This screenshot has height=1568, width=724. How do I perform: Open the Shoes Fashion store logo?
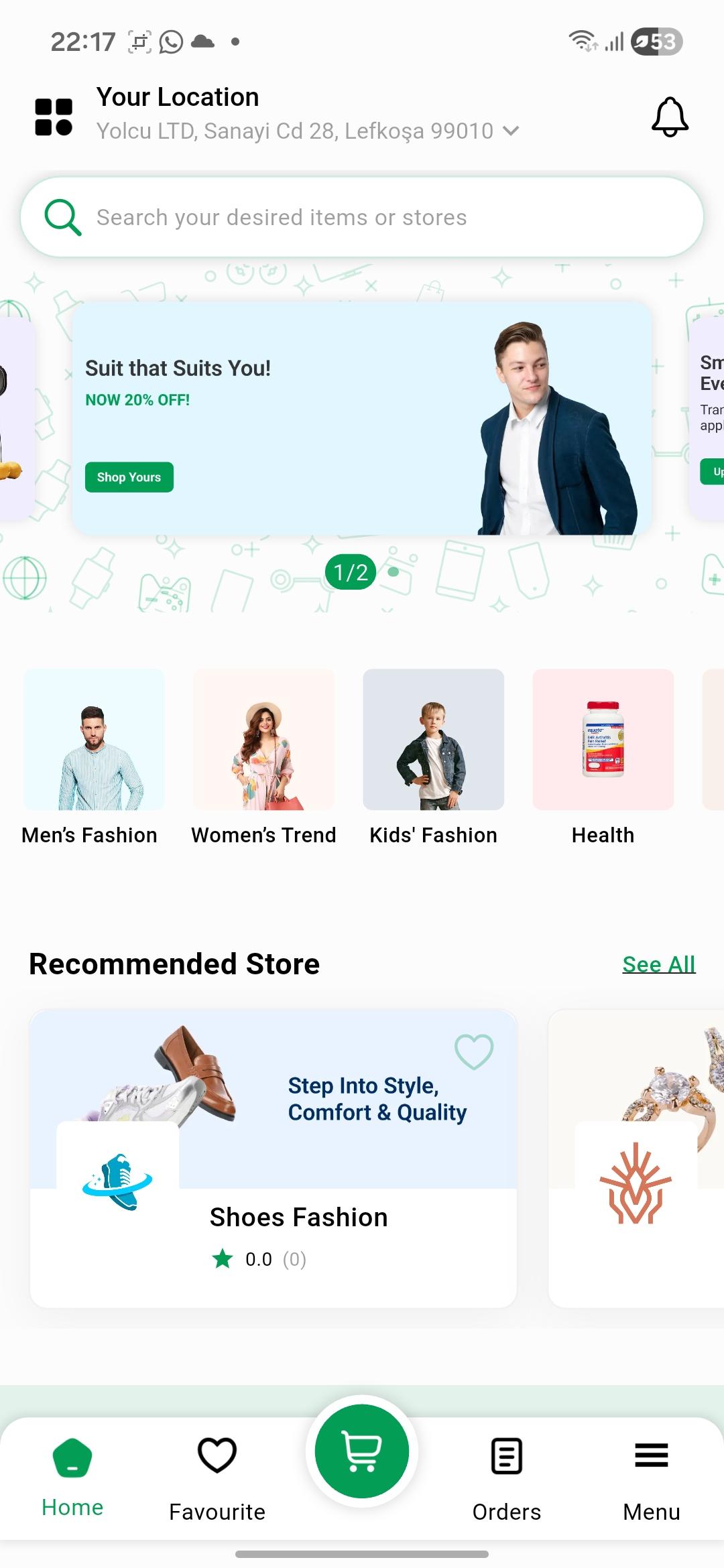[x=118, y=1182]
